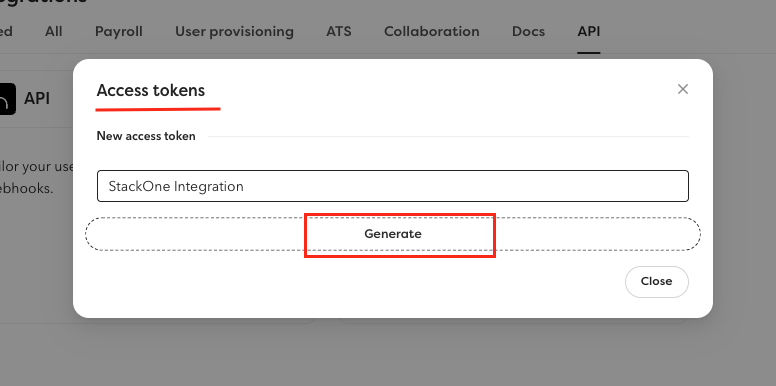
Task: Close the Access tokens dialog with X icon
Action: click(682, 89)
